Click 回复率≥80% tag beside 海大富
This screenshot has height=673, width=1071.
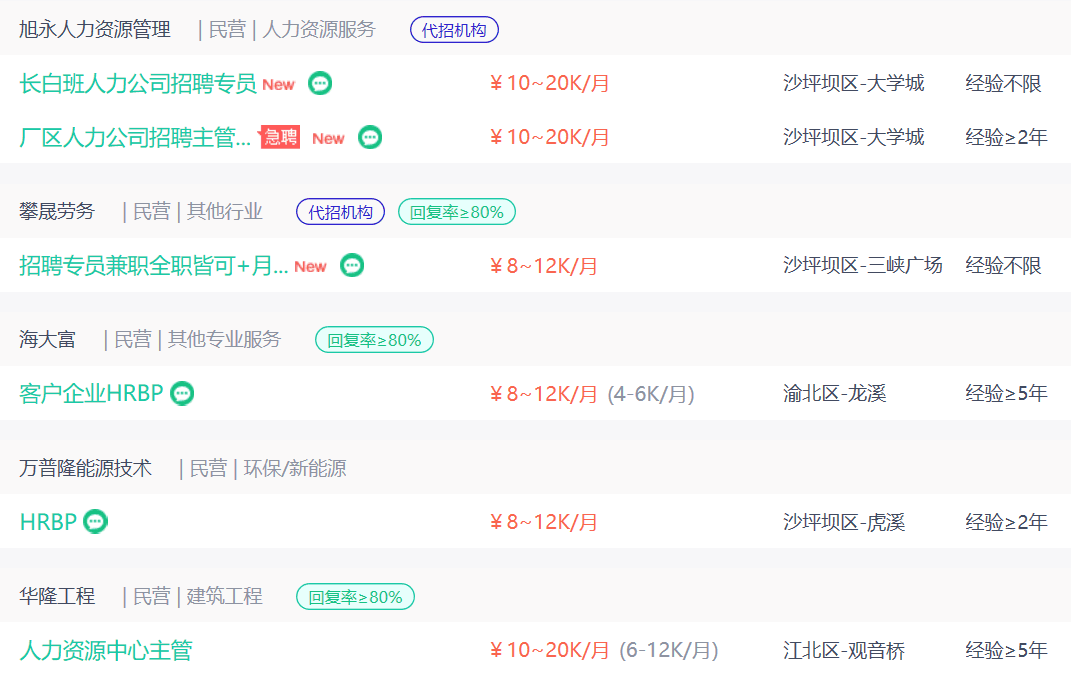tap(374, 340)
